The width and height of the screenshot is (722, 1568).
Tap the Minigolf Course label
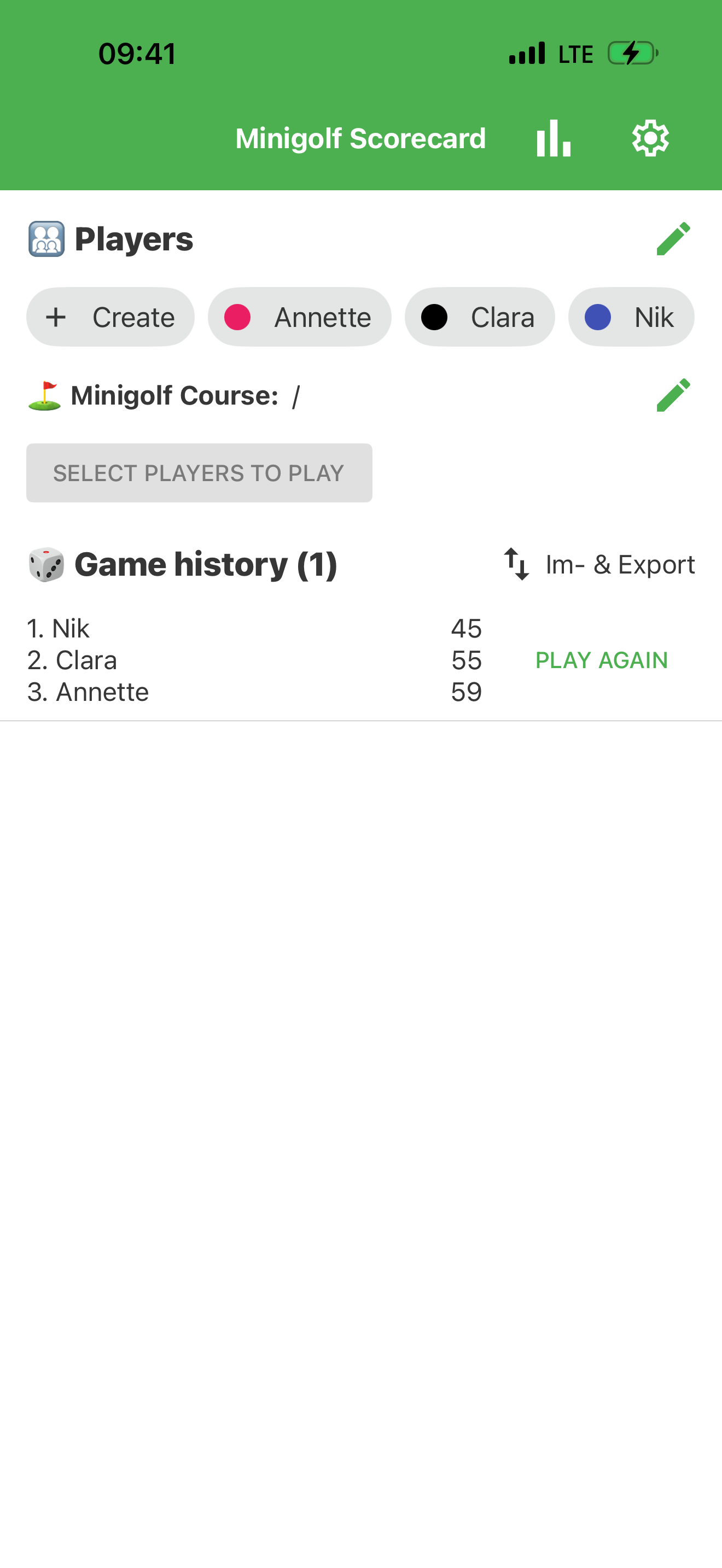click(174, 396)
